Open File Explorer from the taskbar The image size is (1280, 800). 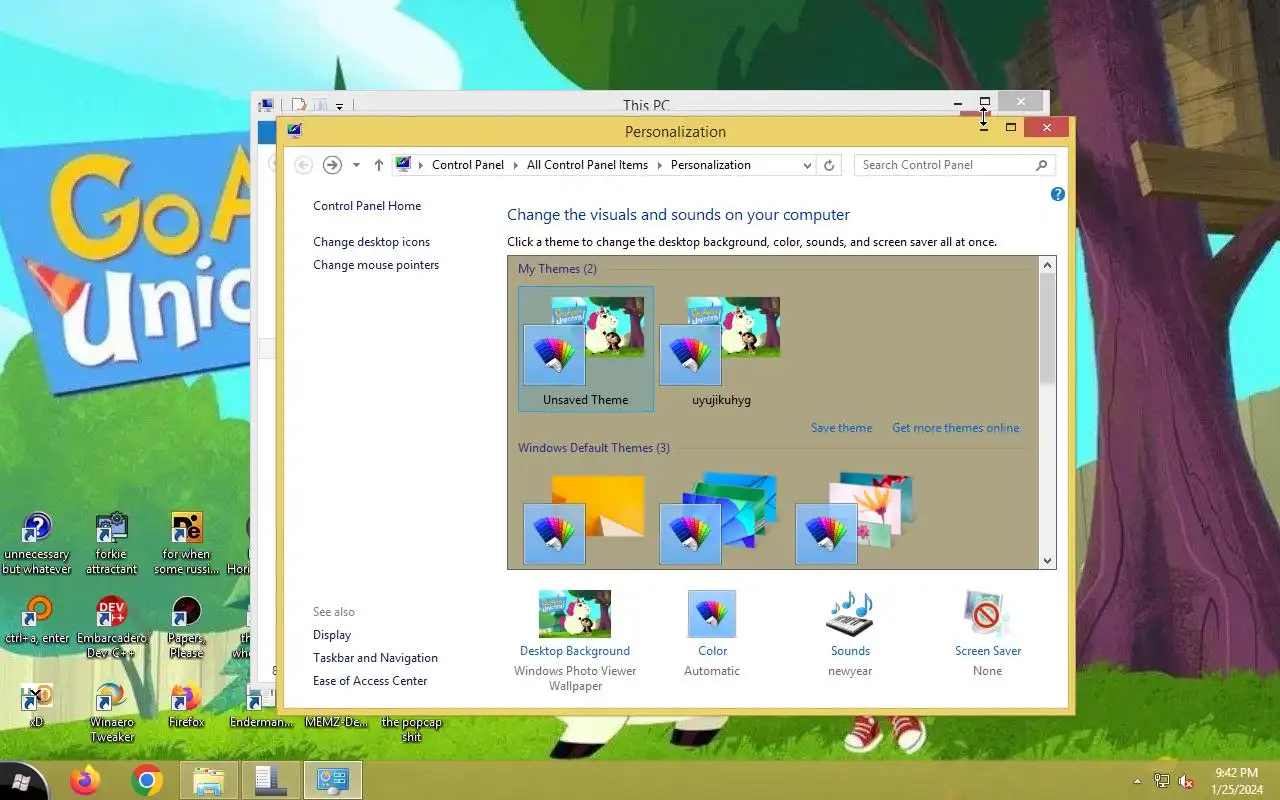coord(209,780)
